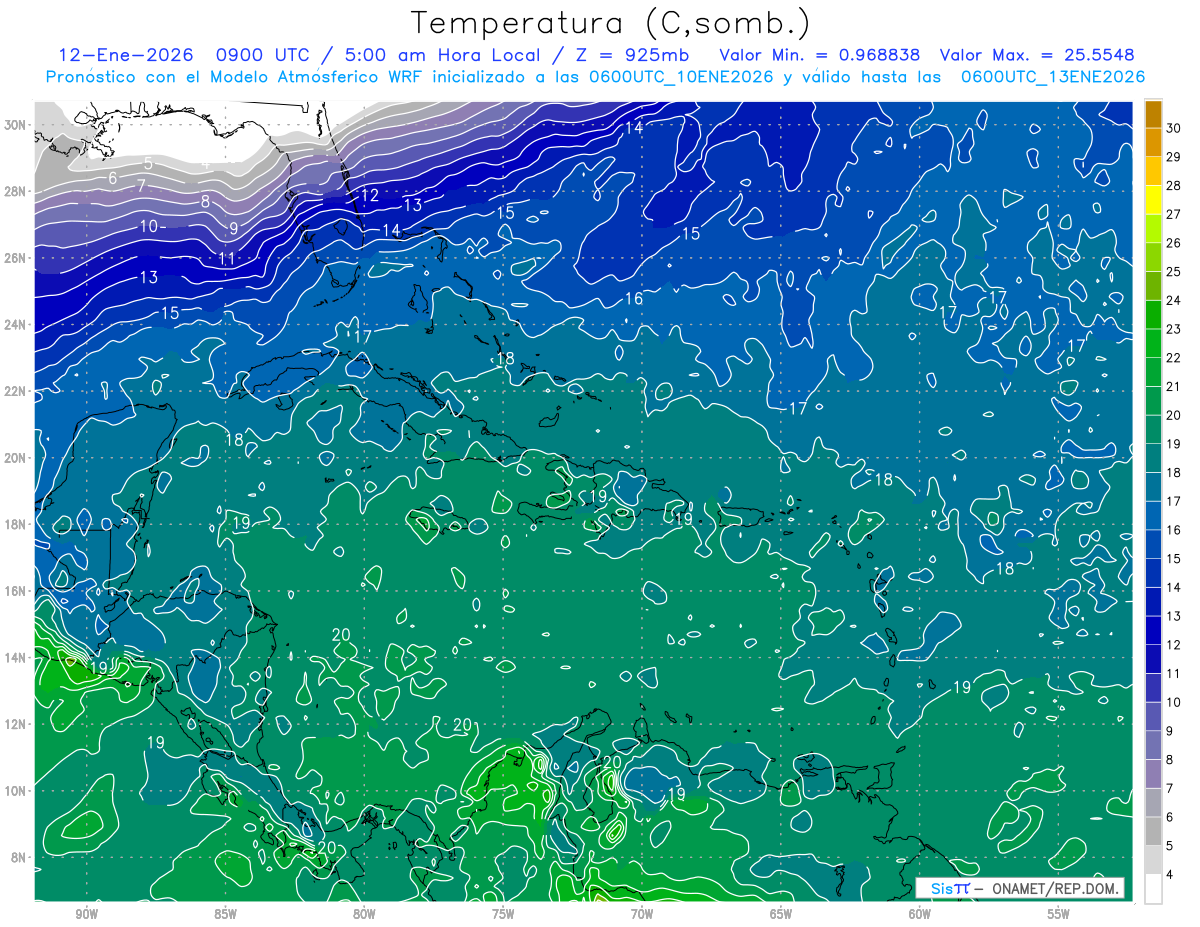Click the 75W longitude axis label

[x=503, y=914]
